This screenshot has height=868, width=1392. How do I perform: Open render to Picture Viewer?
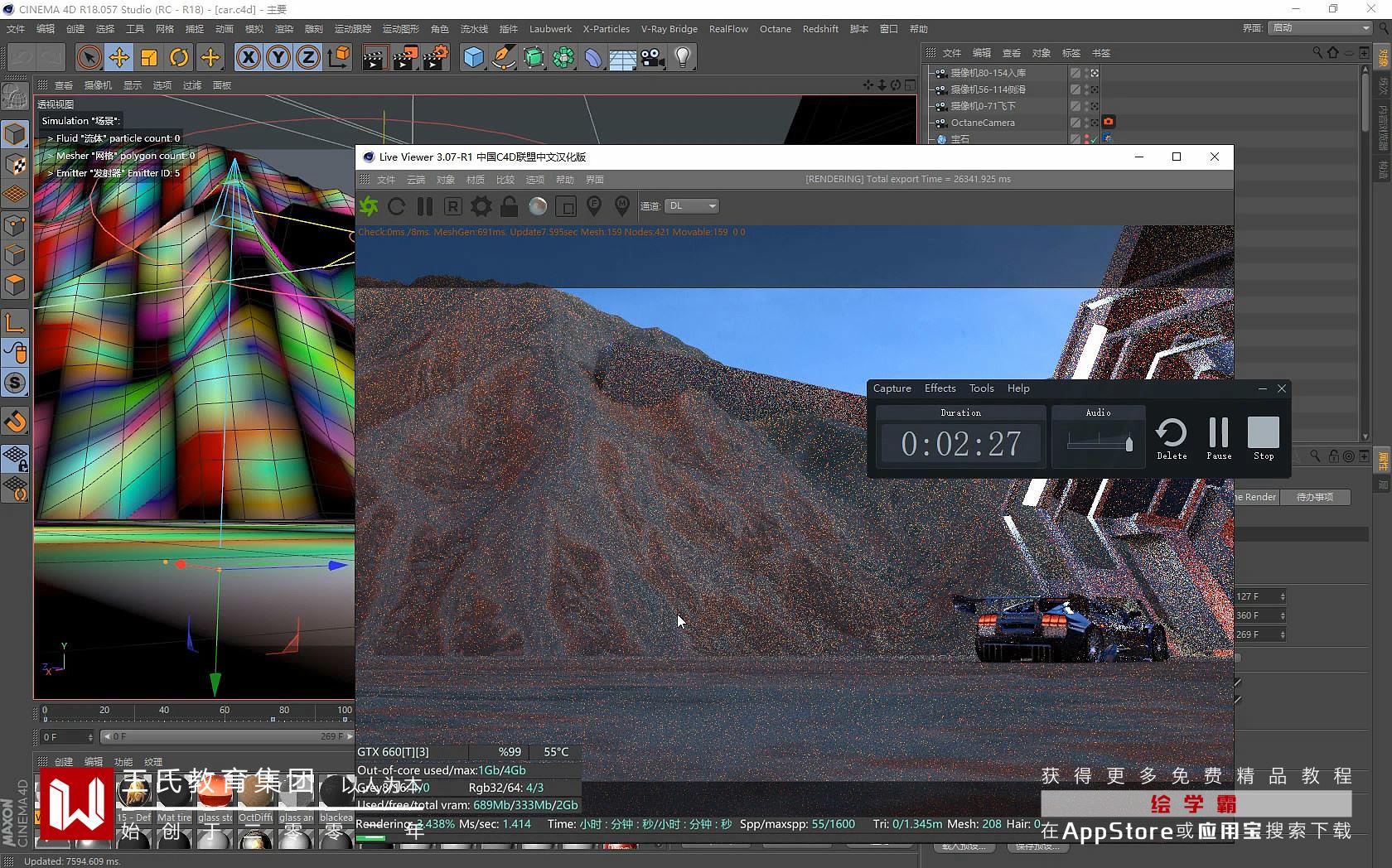pyautogui.click(x=405, y=57)
